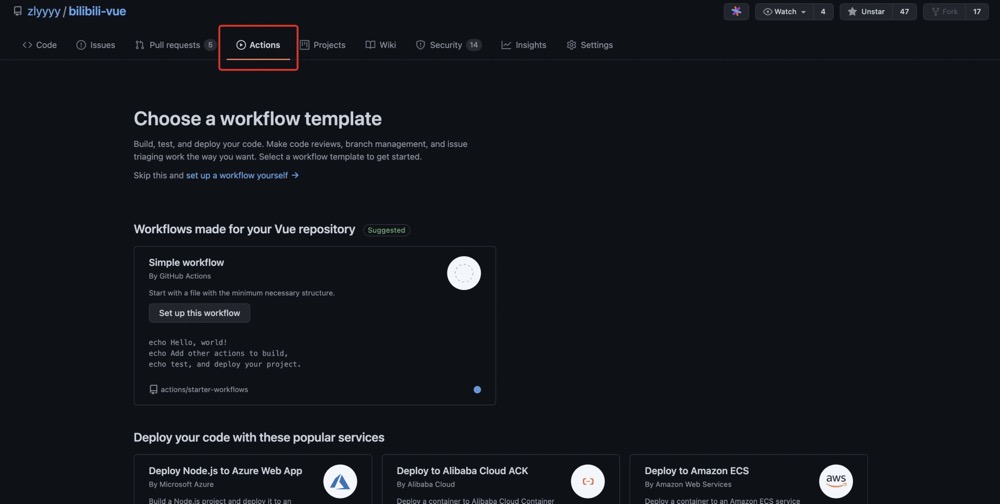Screen dimensions: 1000x504
Task: Click the echo Hello, world! code line
Action: click(188, 343)
